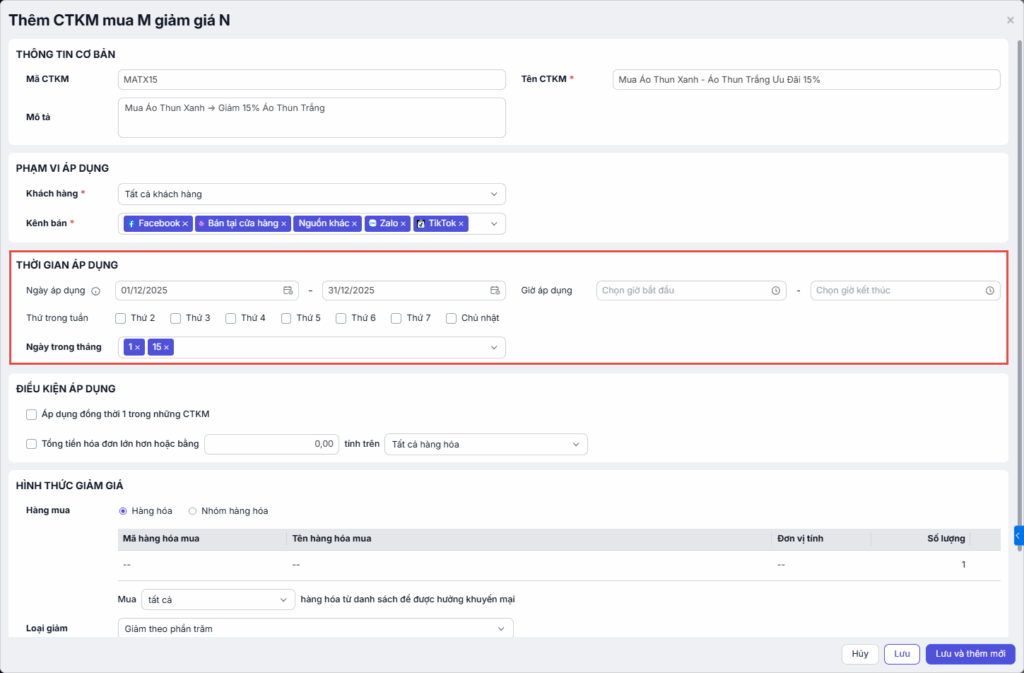Open the Tất cả hàng hóa dropdown

tap(485, 444)
